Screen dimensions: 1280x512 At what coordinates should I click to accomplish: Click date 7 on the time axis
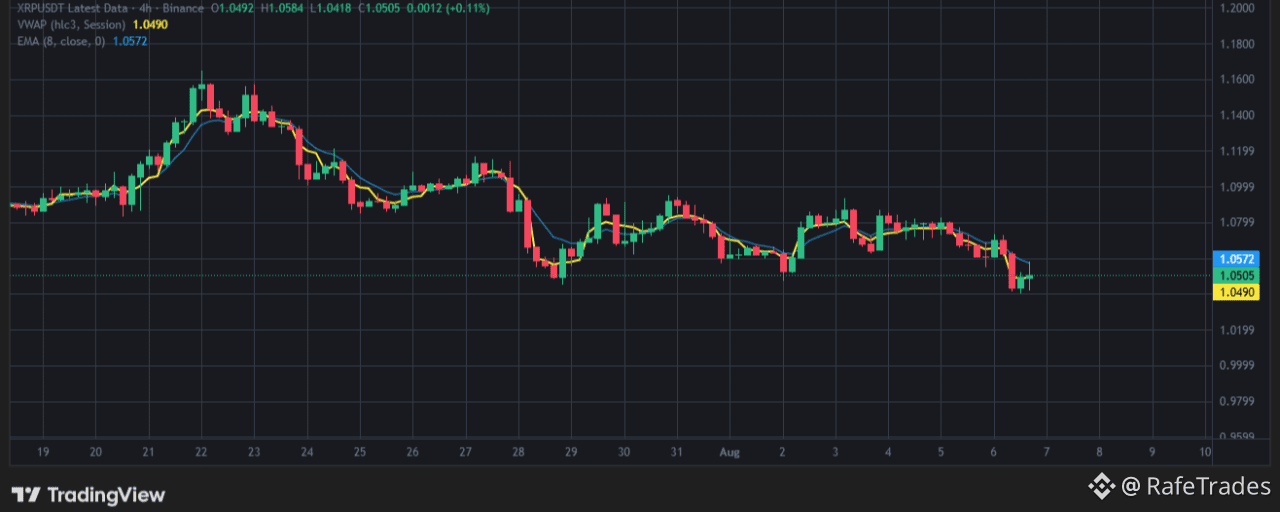pos(1046,452)
